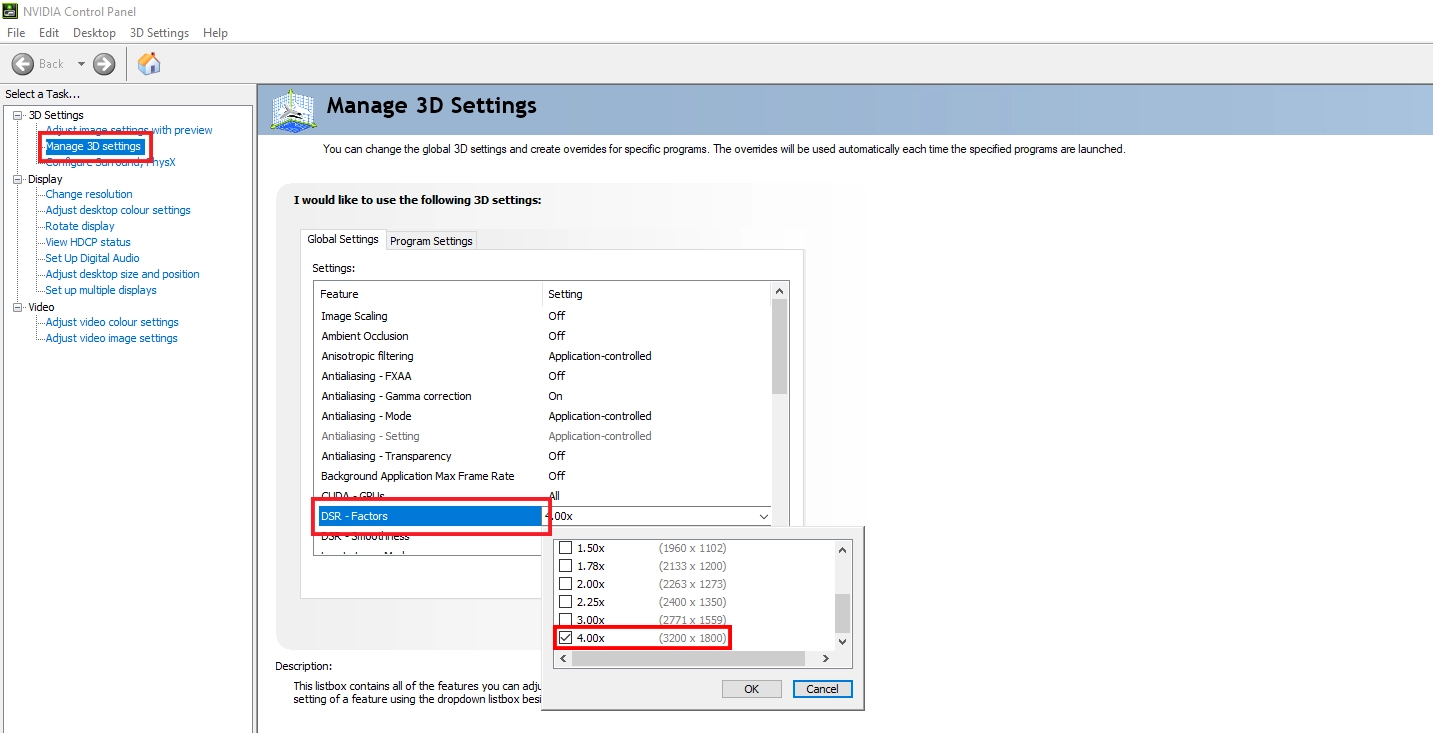The height and width of the screenshot is (733, 1433).
Task: Click the DSR popup horizontal scrollbar thumb
Action: (x=688, y=658)
